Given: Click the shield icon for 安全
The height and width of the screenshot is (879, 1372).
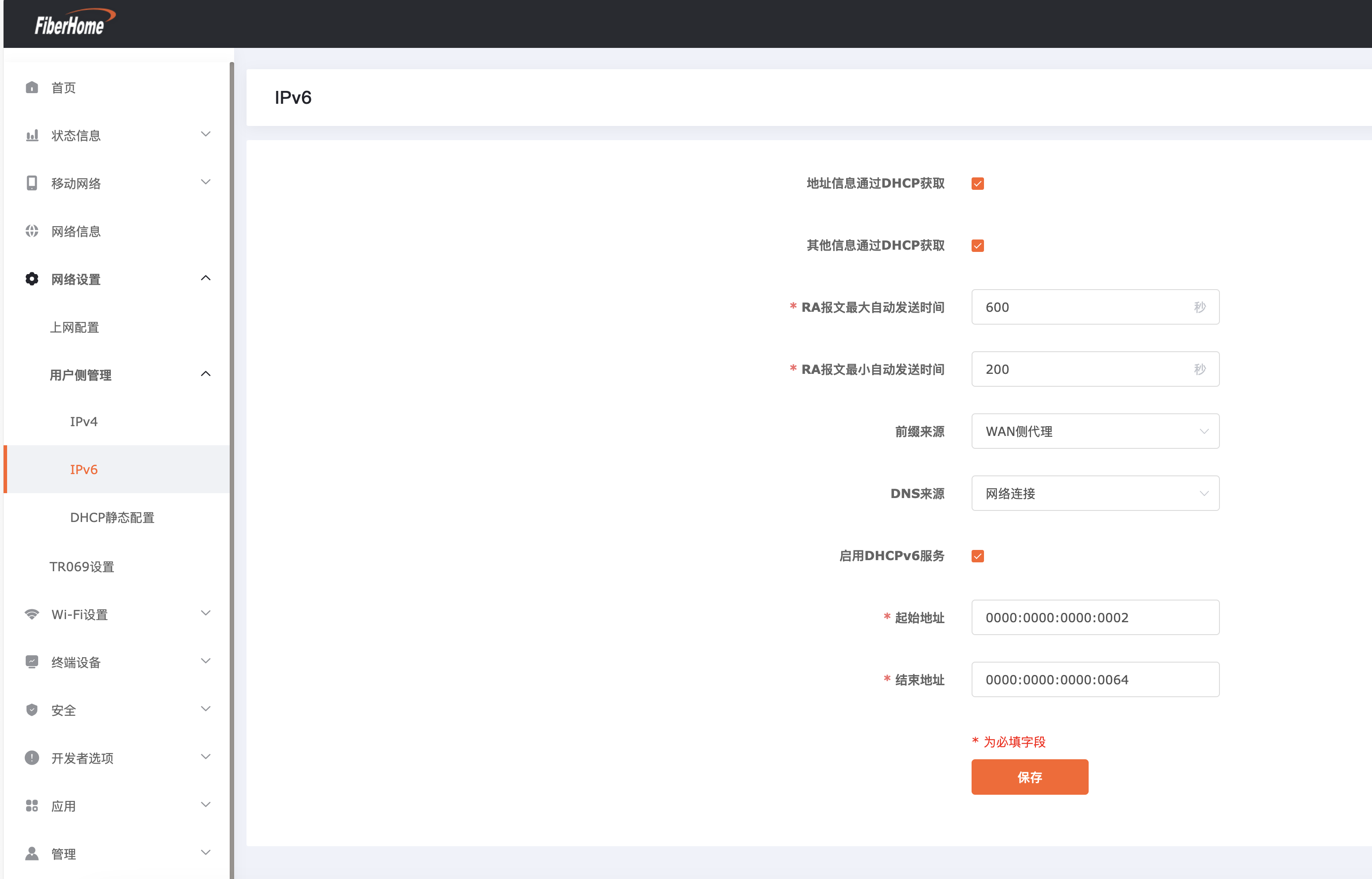Looking at the screenshot, I should (32, 710).
